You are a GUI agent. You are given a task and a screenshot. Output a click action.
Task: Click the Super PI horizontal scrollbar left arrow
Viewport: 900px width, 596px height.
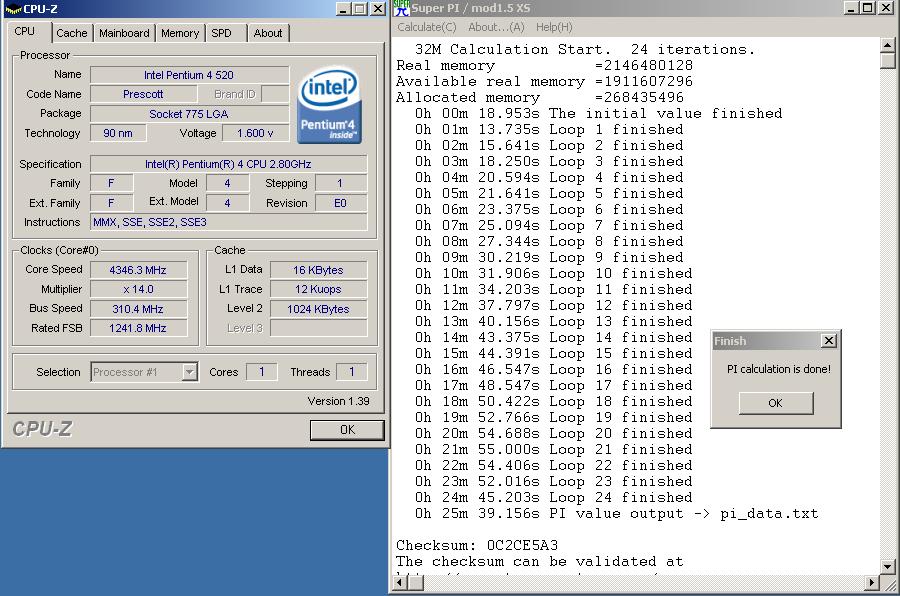(x=401, y=583)
